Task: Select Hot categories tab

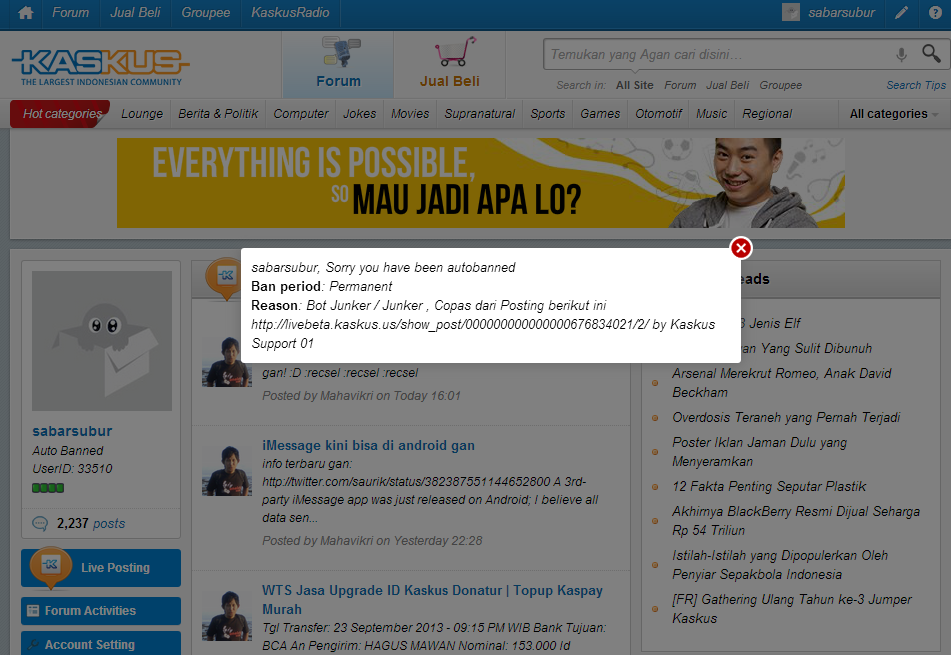Action: 60,113
